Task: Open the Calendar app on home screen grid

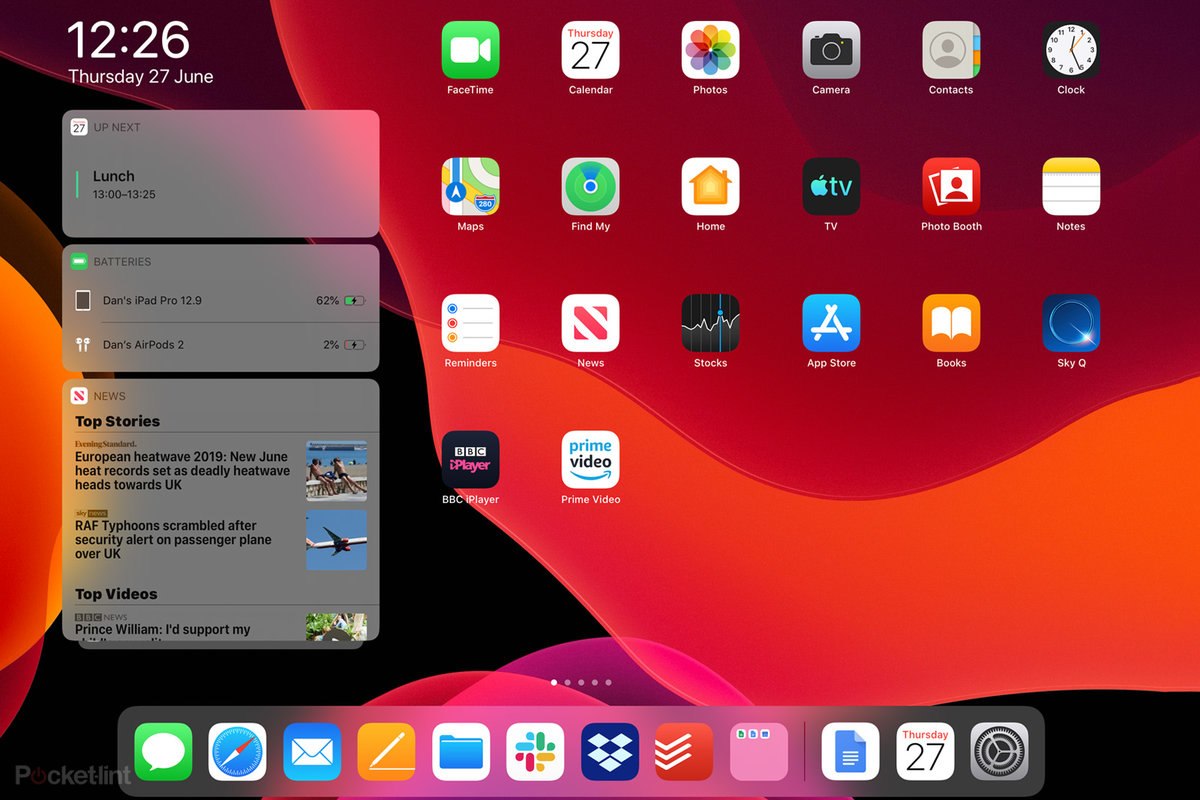Action: click(590, 50)
